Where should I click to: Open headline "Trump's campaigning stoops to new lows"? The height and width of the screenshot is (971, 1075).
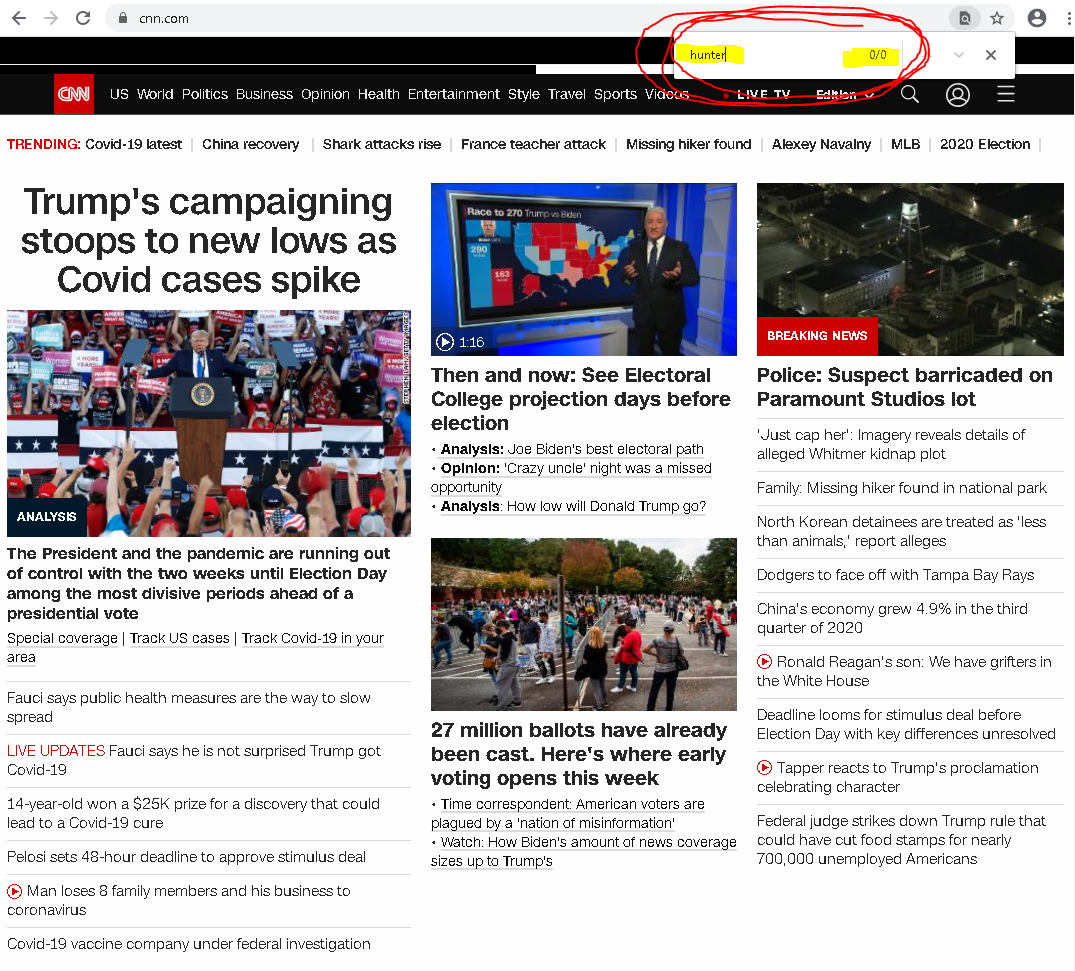pyautogui.click(x=208, y=241)
